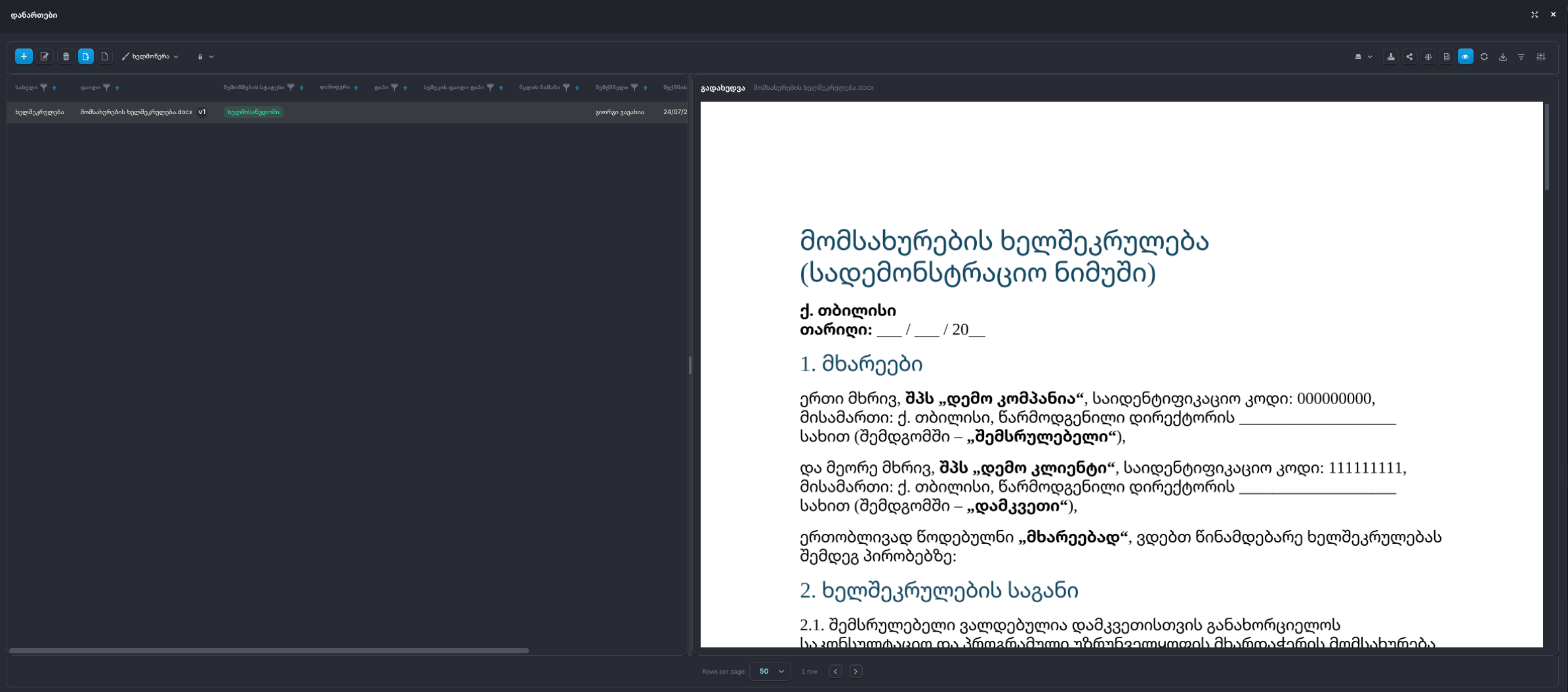1568x692 pixels.
Task: Sort by სემეკის ფაილი ტიპი column
Action: (501, 88)
